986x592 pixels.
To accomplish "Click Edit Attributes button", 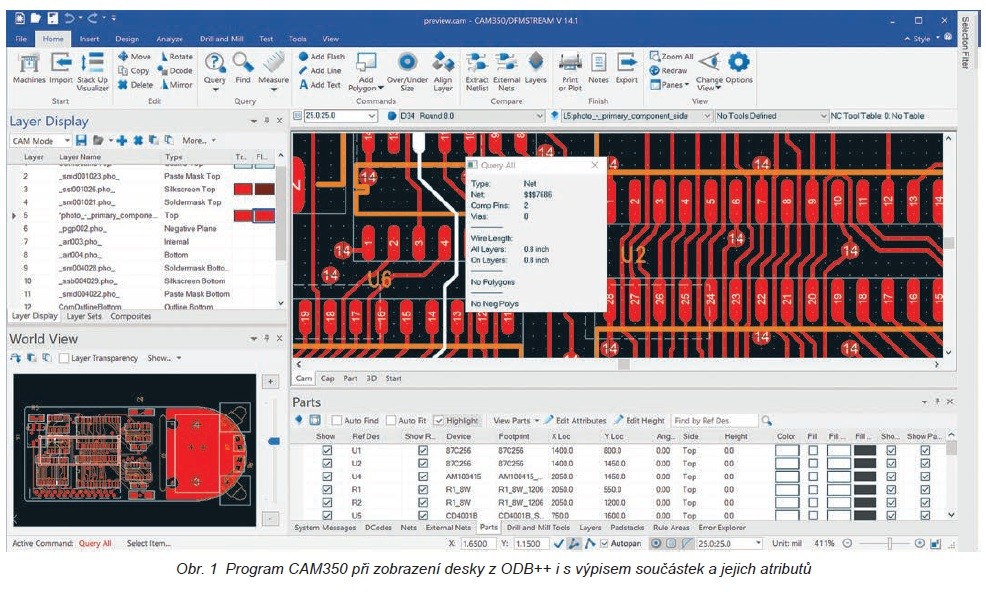I will [x=575, y=420].
